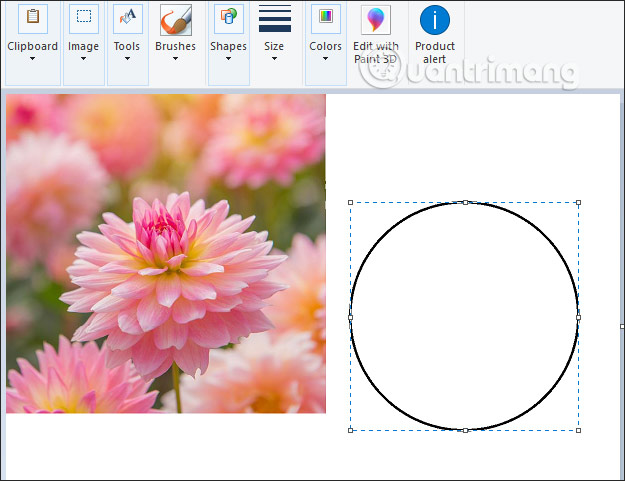Open the Clipboard paste icon
The height and width of the screenshot is (481, 625).
pyautogui.click(x=33, y=19)
